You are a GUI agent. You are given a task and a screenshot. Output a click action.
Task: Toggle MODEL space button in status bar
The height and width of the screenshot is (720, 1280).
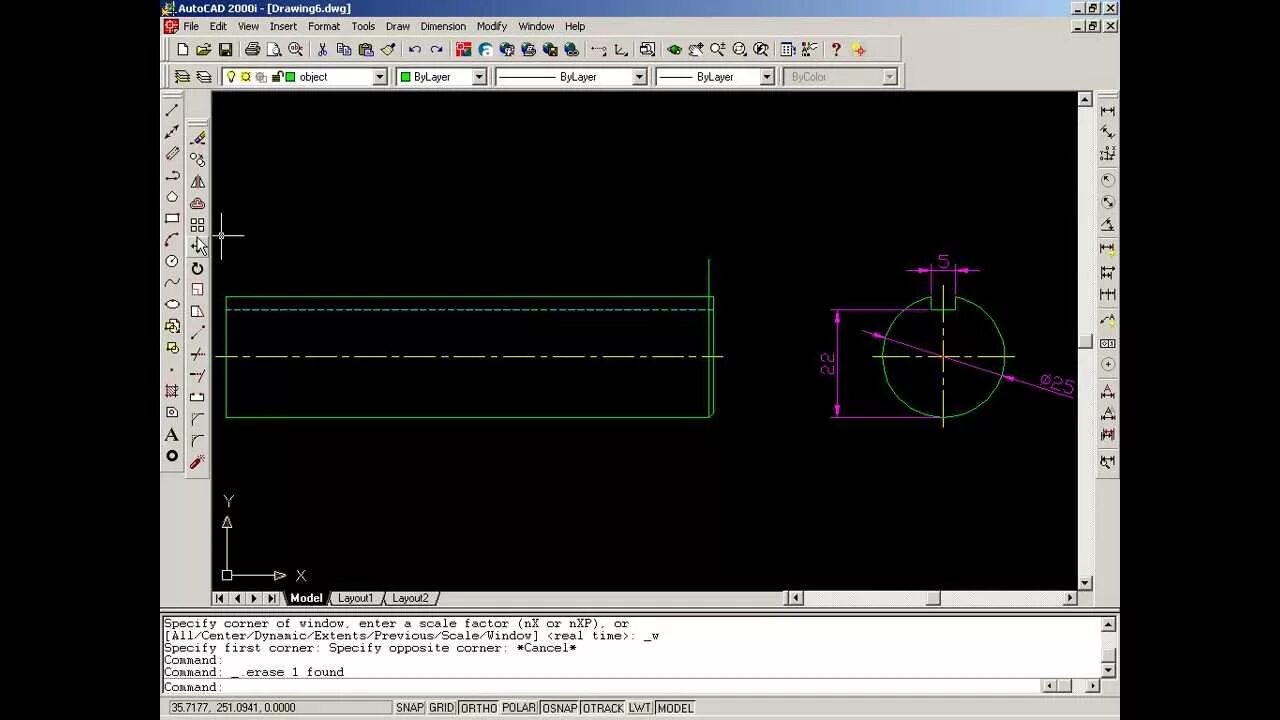(x=675, y=708)
